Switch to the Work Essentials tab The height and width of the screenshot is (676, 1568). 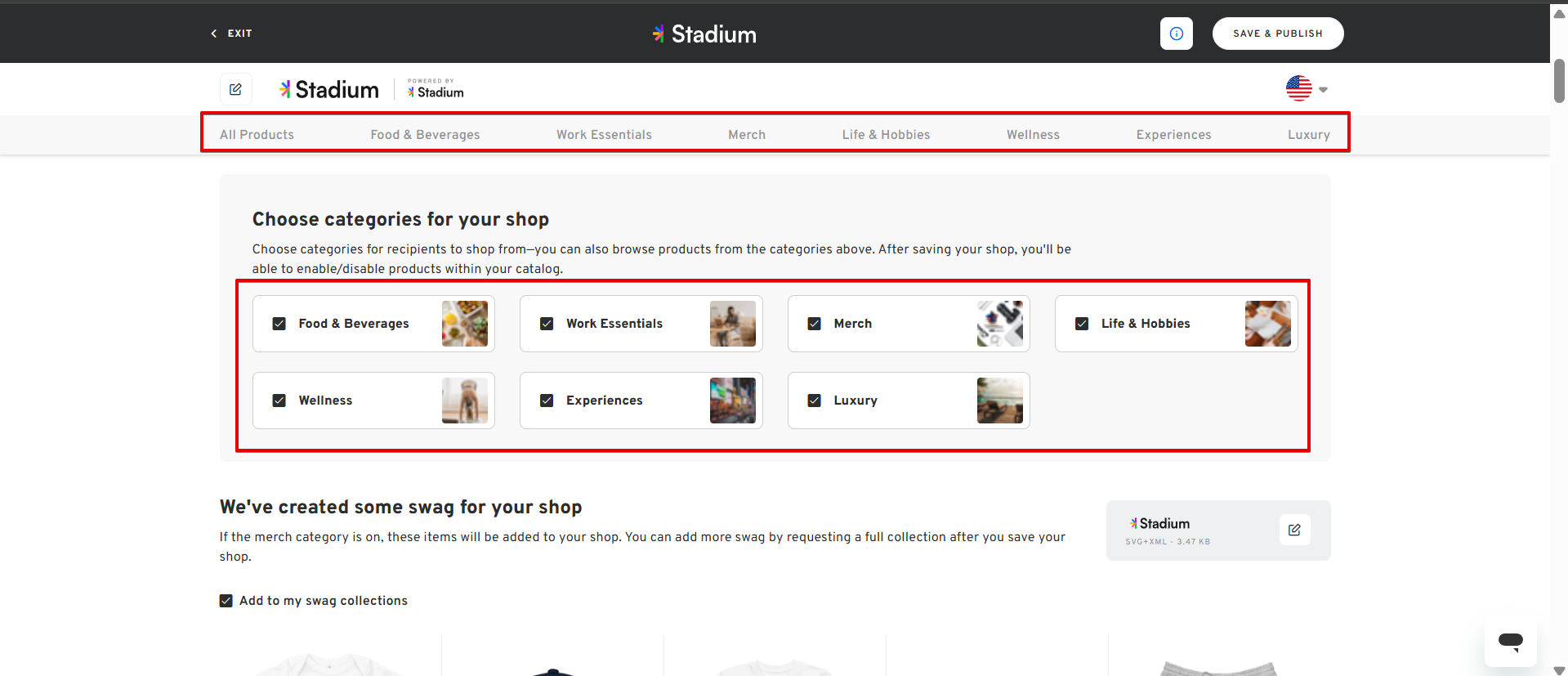click(x=604, y=135)
